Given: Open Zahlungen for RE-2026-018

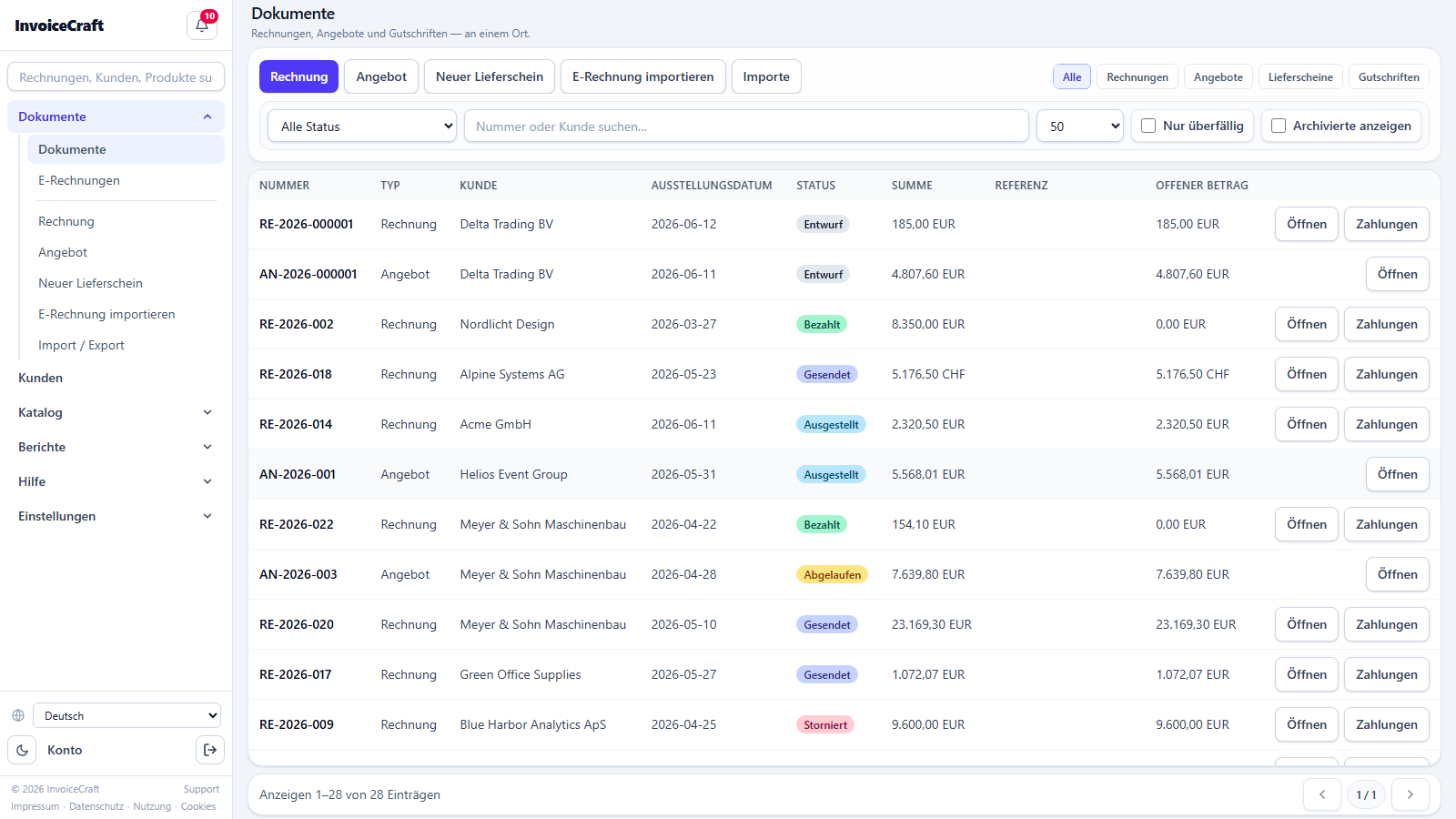Looking at the screenshot, I should (x=1386, y=374).
